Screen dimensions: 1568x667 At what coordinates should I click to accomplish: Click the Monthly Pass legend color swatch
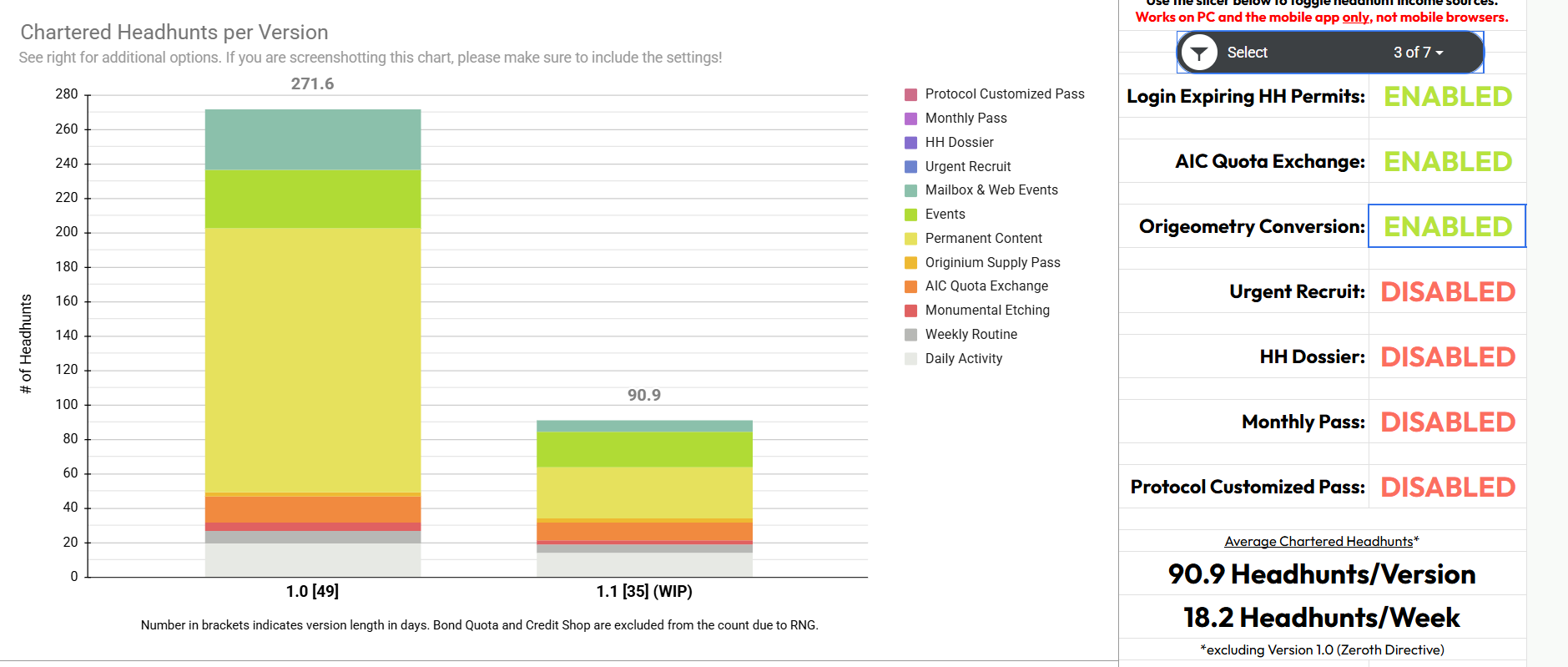point(911,119)
